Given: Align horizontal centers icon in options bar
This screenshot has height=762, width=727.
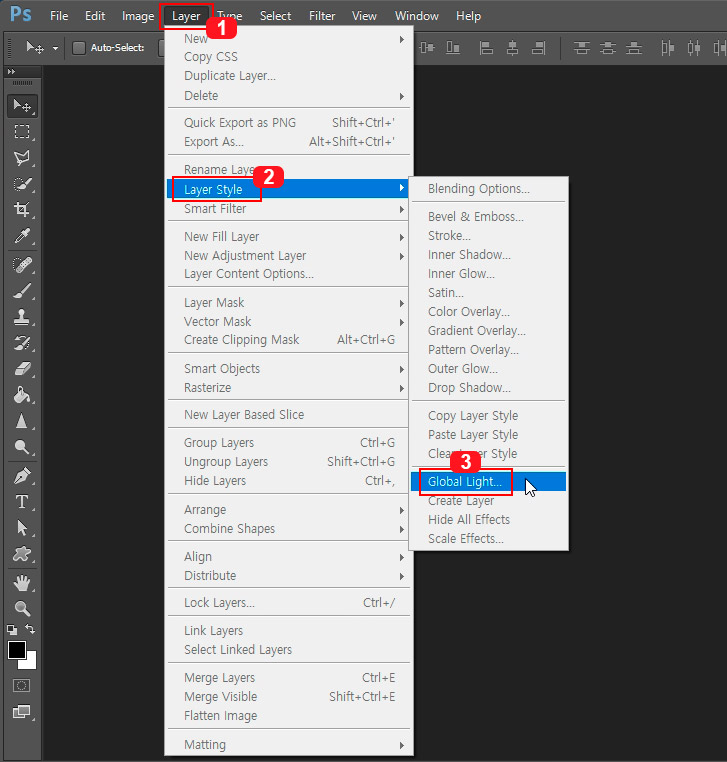Looking at the screenshot, I should (512, 48).
